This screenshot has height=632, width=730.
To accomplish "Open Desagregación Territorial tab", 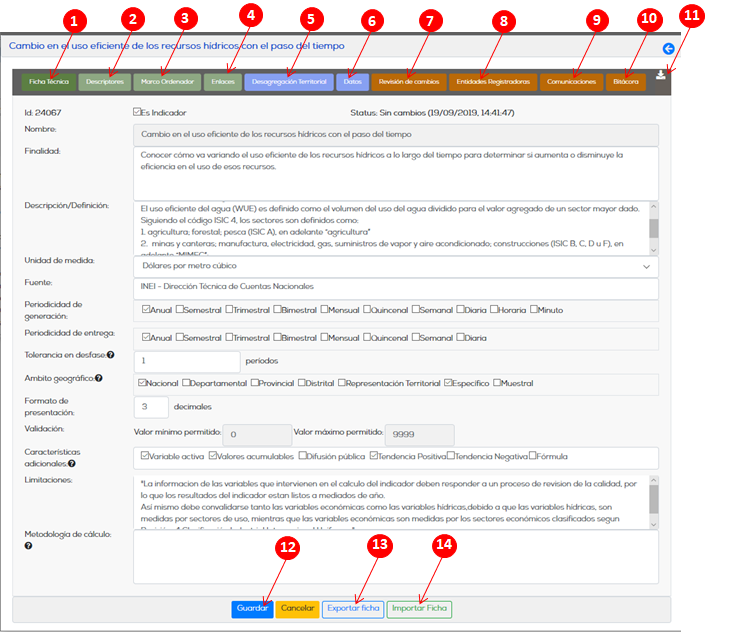I will tap(289, 82).
